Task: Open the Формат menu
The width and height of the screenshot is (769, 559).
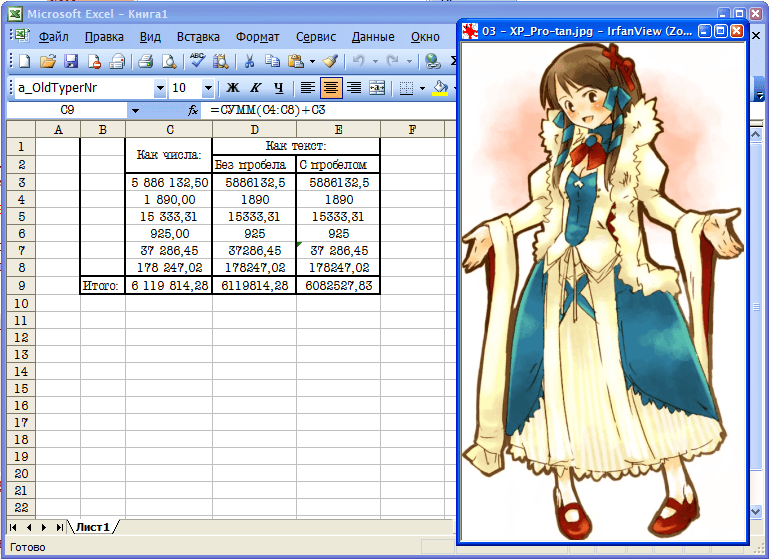Action: click(x=257, y=37)
